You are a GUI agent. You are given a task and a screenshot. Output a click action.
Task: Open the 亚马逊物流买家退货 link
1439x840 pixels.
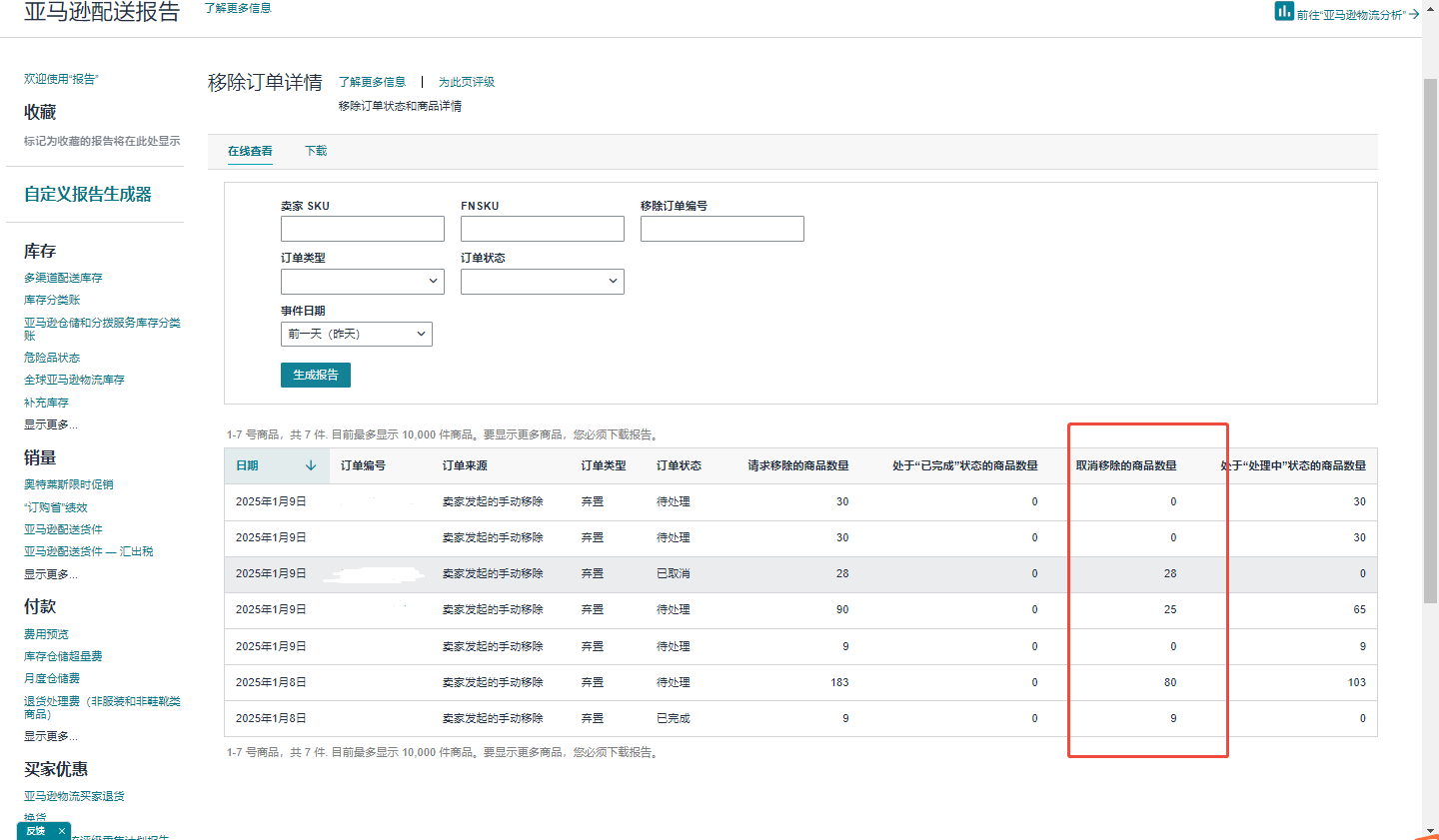click(x=74, y=796)
